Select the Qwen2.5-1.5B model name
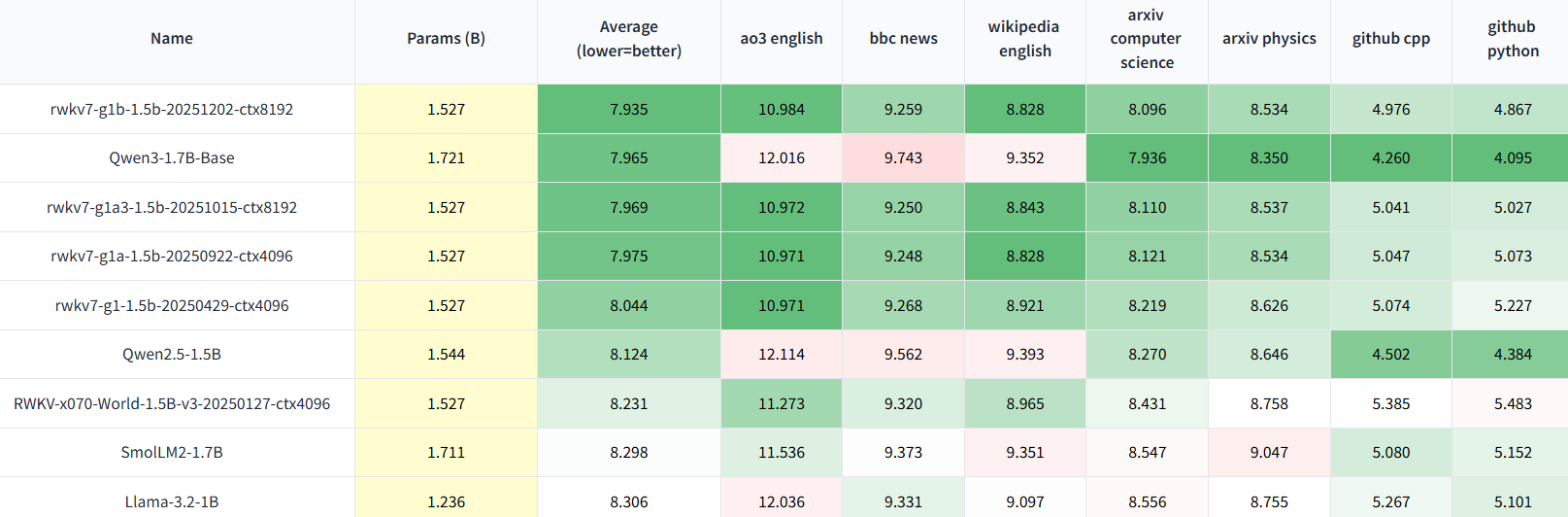This screenshot has width=1568, height=517. (x=172, y=355)
